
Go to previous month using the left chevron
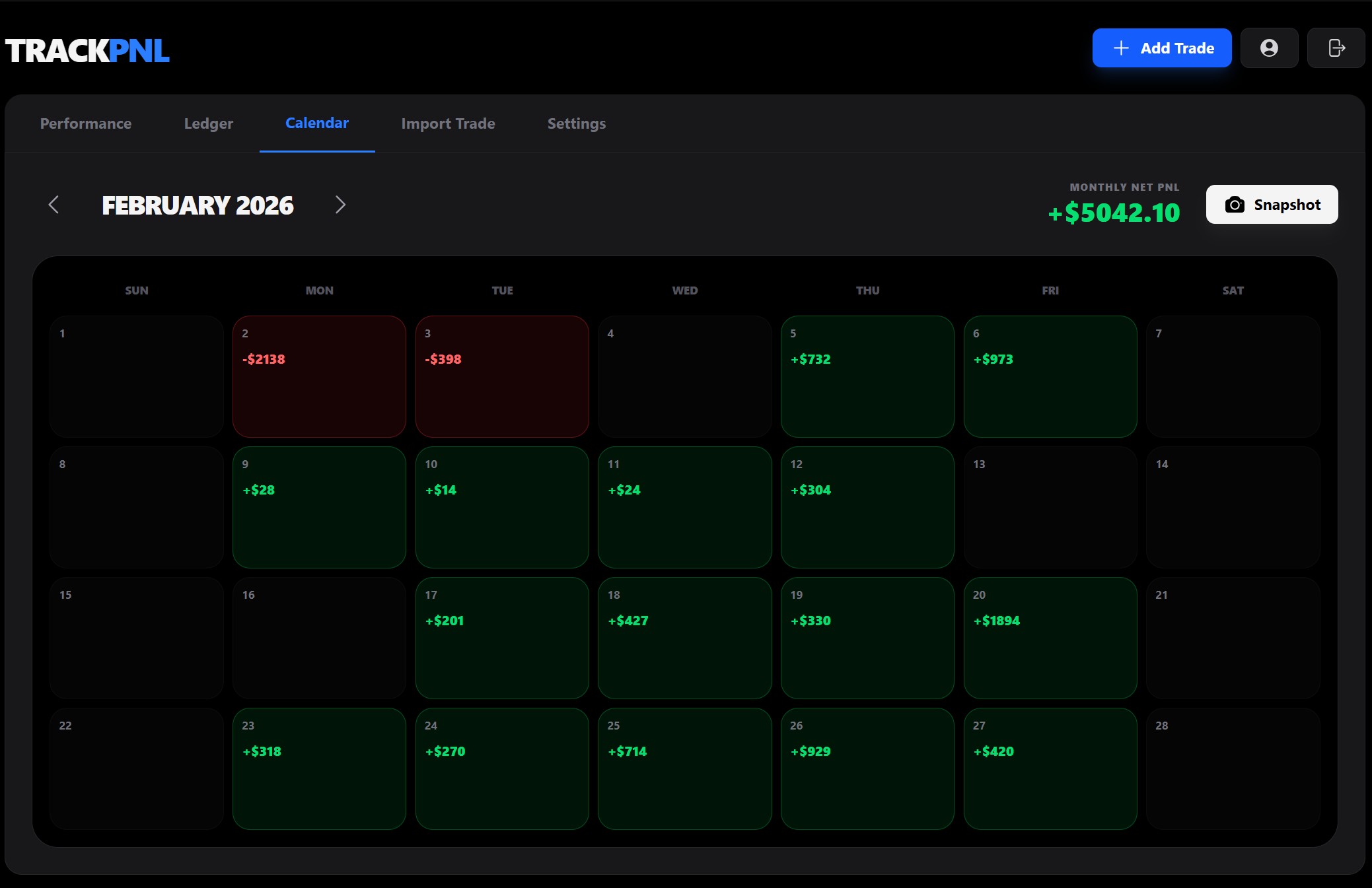click(54, 205)
